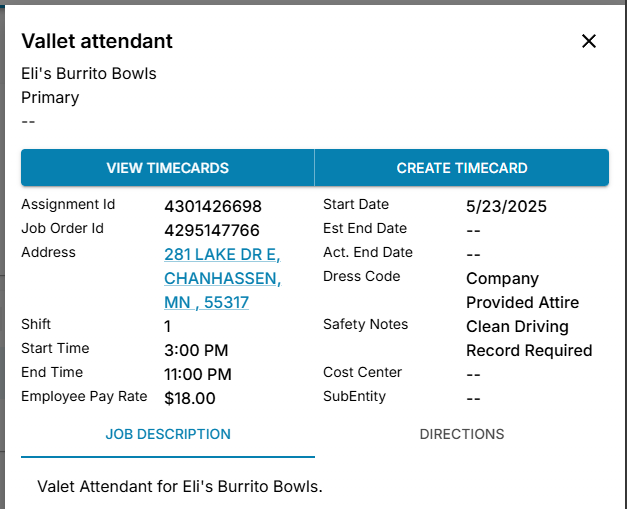Click the Primary label under company name
The image size is (627, 509).
[x=50, y=97]
